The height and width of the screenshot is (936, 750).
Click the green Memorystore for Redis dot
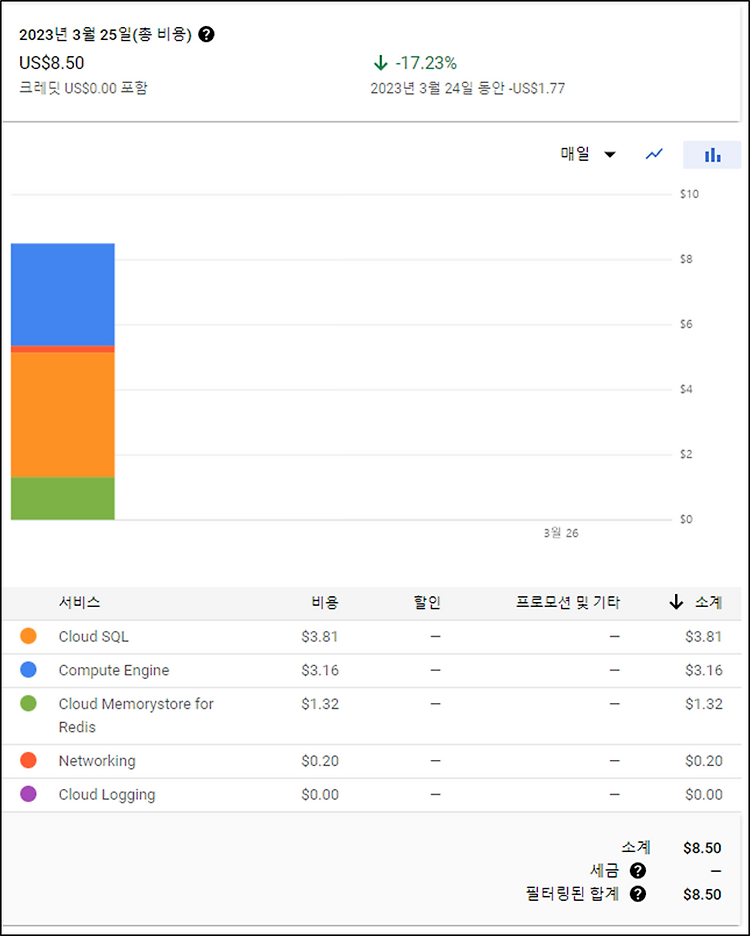point(28,703)
